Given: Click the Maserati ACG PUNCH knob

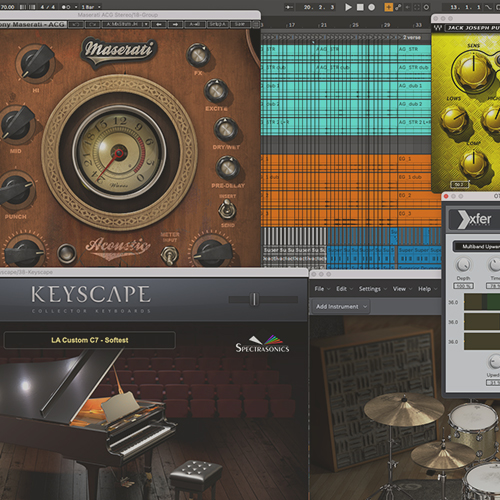Looking at the screenshot, I should 15,191.
